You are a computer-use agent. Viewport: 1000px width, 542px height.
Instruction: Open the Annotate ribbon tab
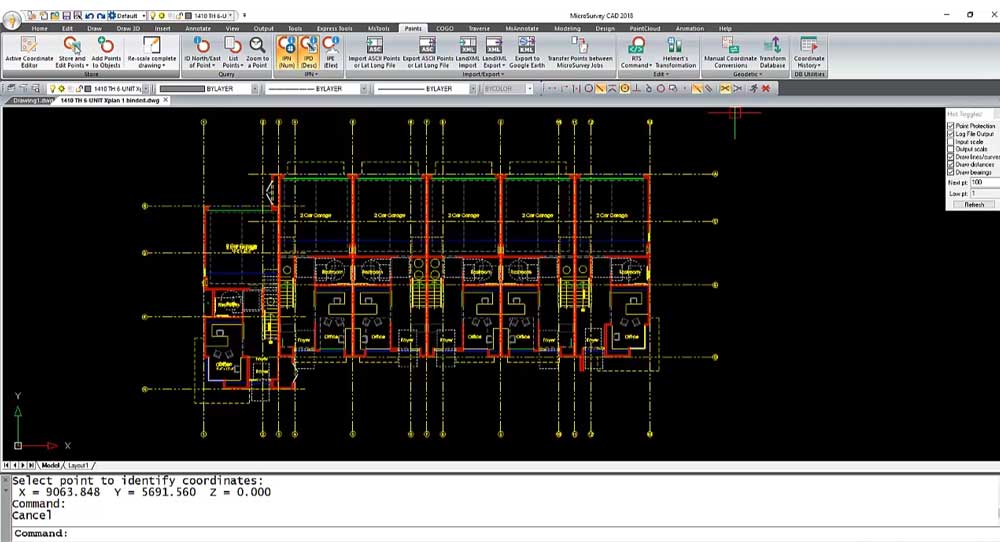tap(198, 29)
